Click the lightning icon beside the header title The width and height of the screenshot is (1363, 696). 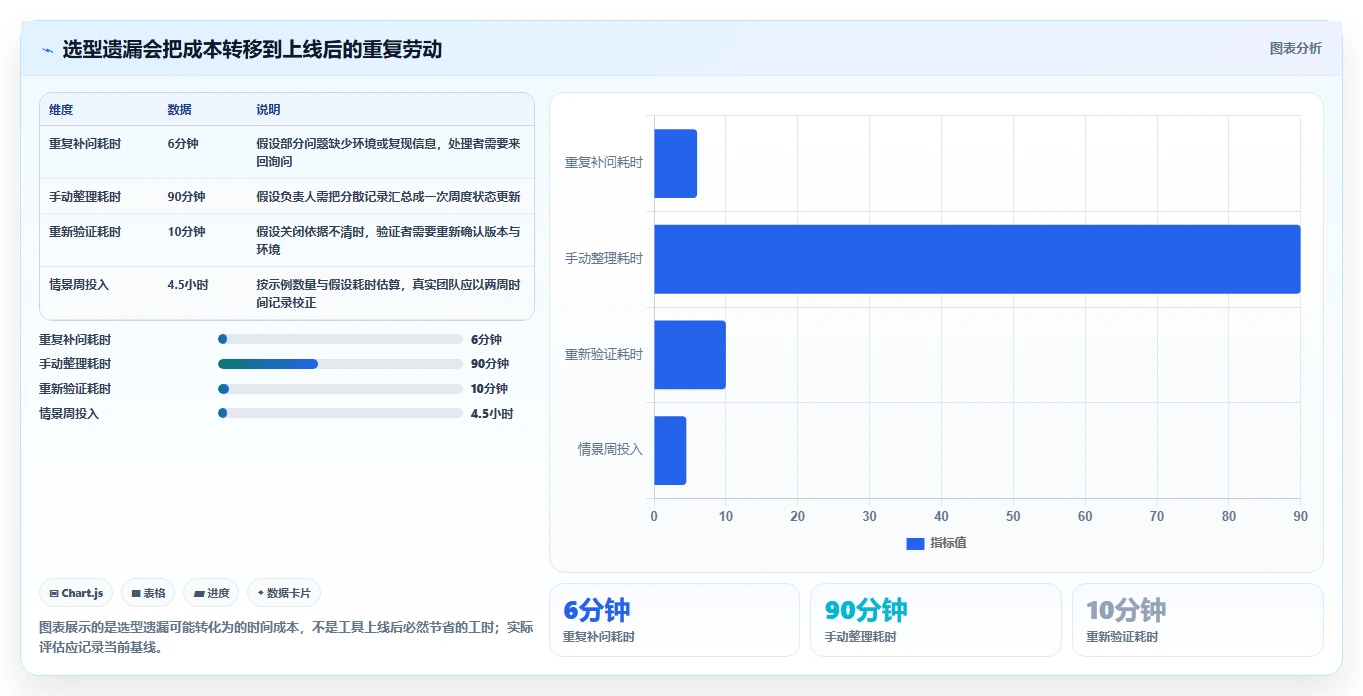[x=48, y=50]
